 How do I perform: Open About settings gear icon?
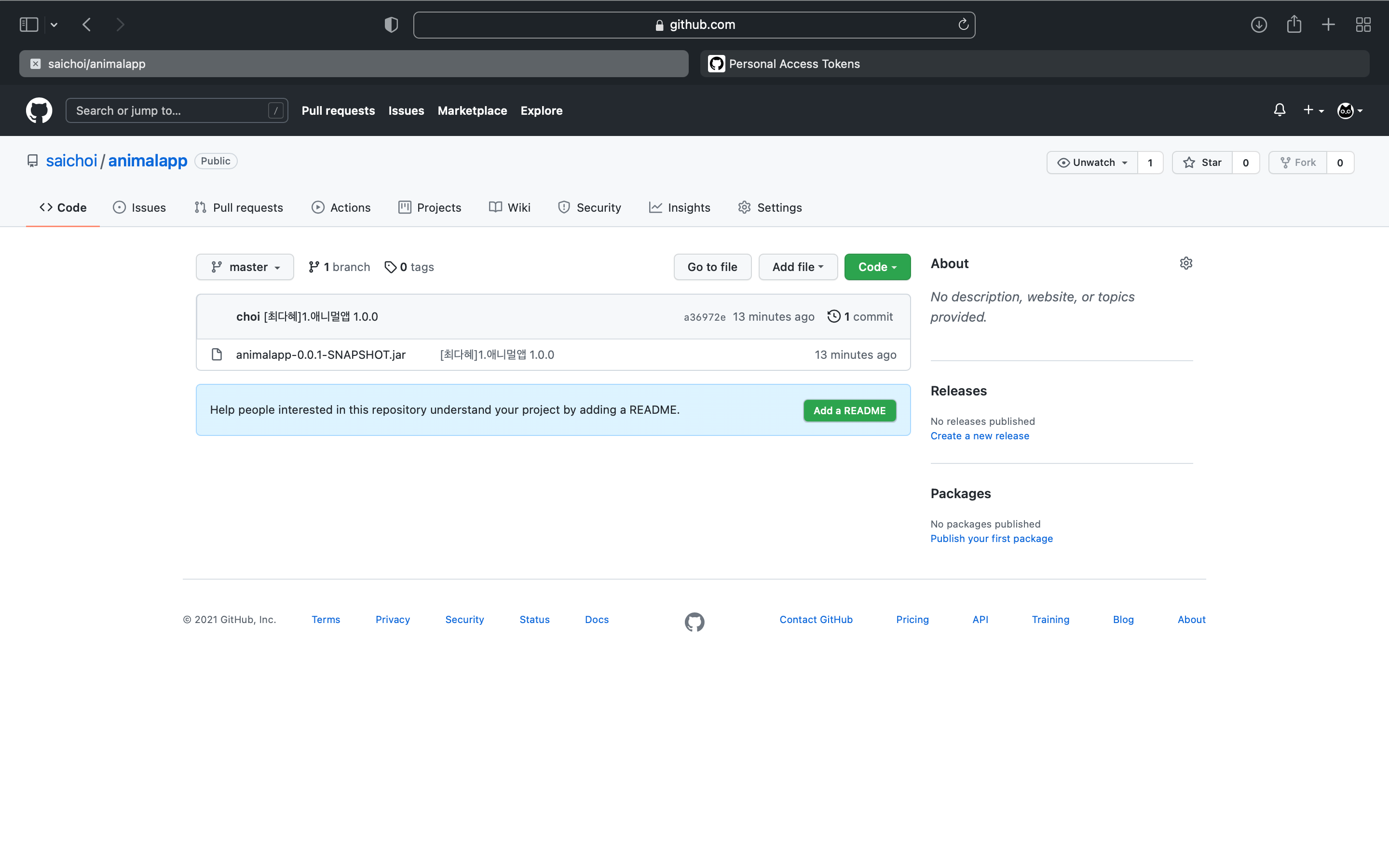pyautogui.click(x=1186, y=263)
